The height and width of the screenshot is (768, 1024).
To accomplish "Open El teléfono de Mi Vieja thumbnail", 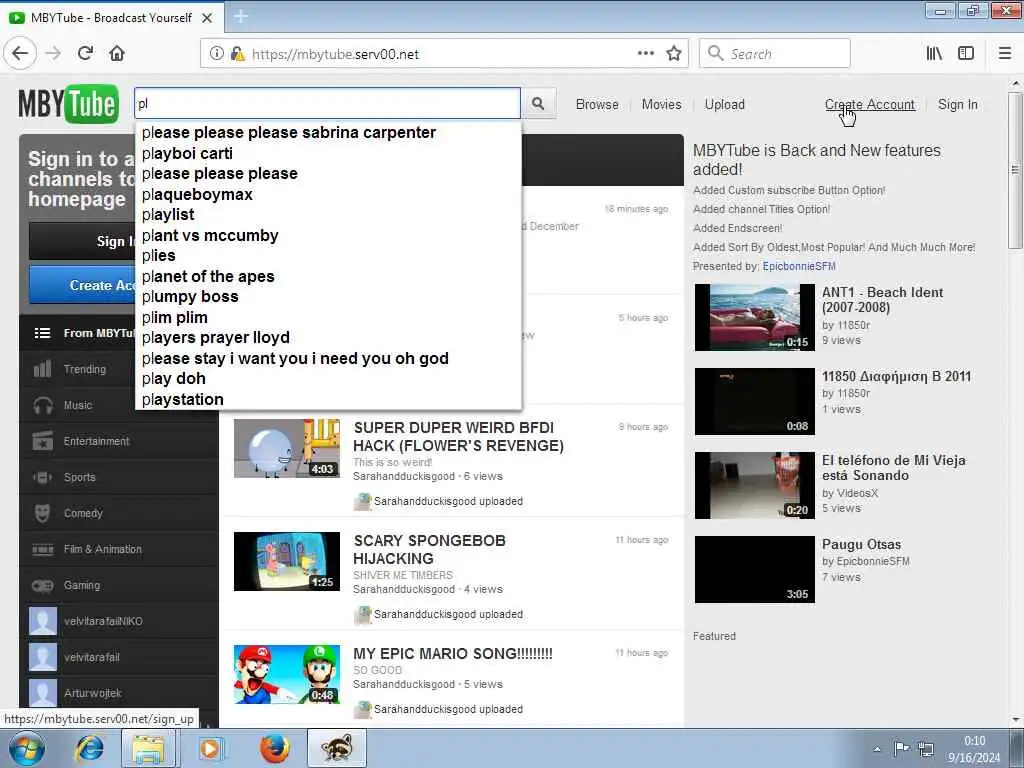I will (x=754, y=485).
